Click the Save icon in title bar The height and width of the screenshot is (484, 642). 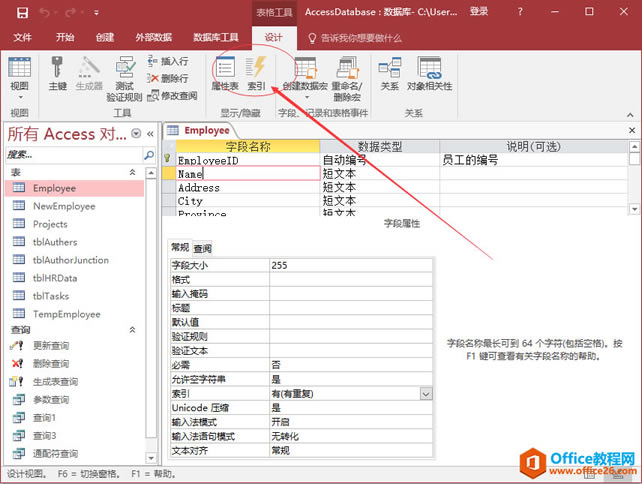click(x=22, y=12)
